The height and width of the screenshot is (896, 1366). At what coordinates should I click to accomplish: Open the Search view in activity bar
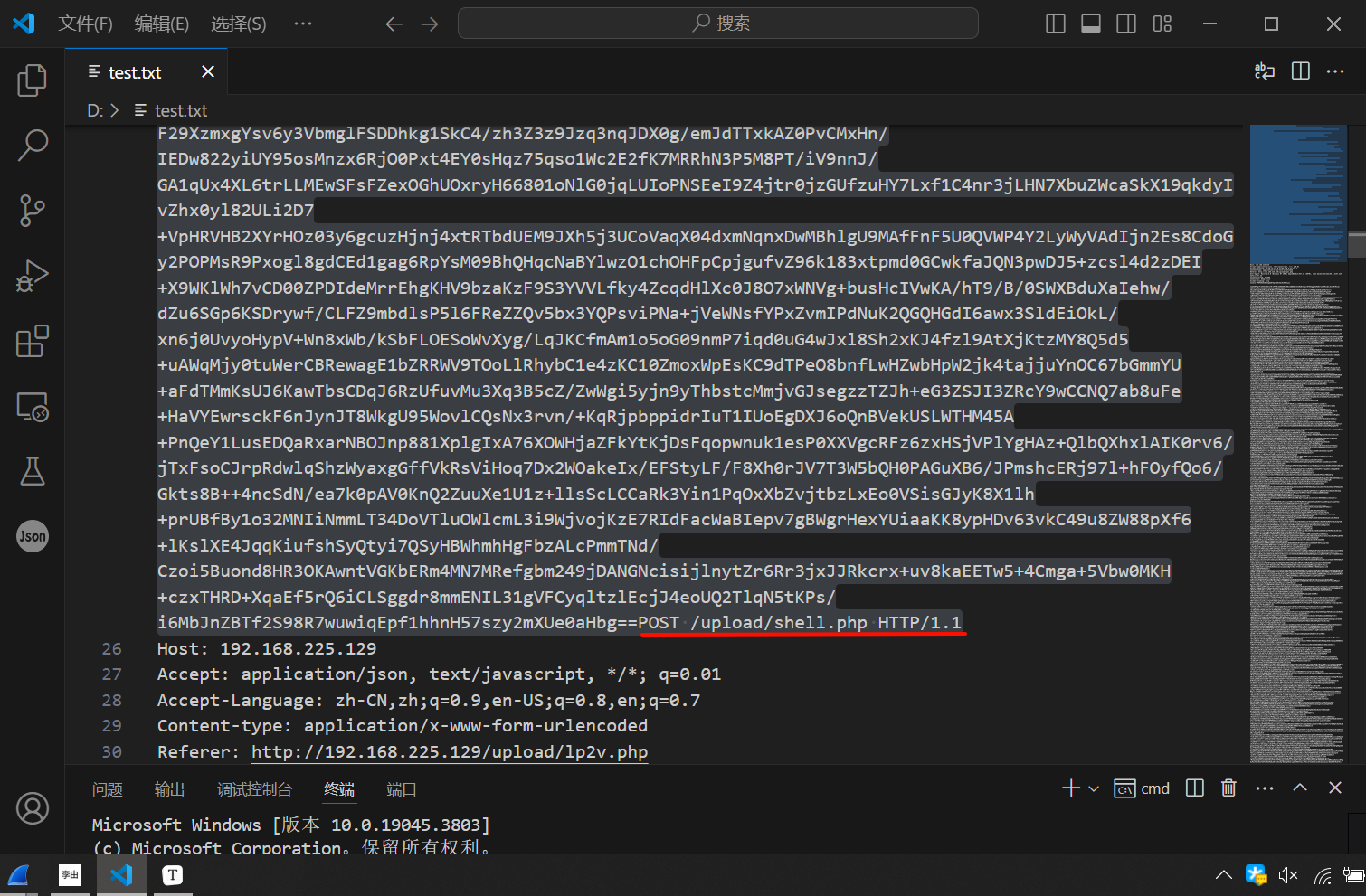[32, 145]
